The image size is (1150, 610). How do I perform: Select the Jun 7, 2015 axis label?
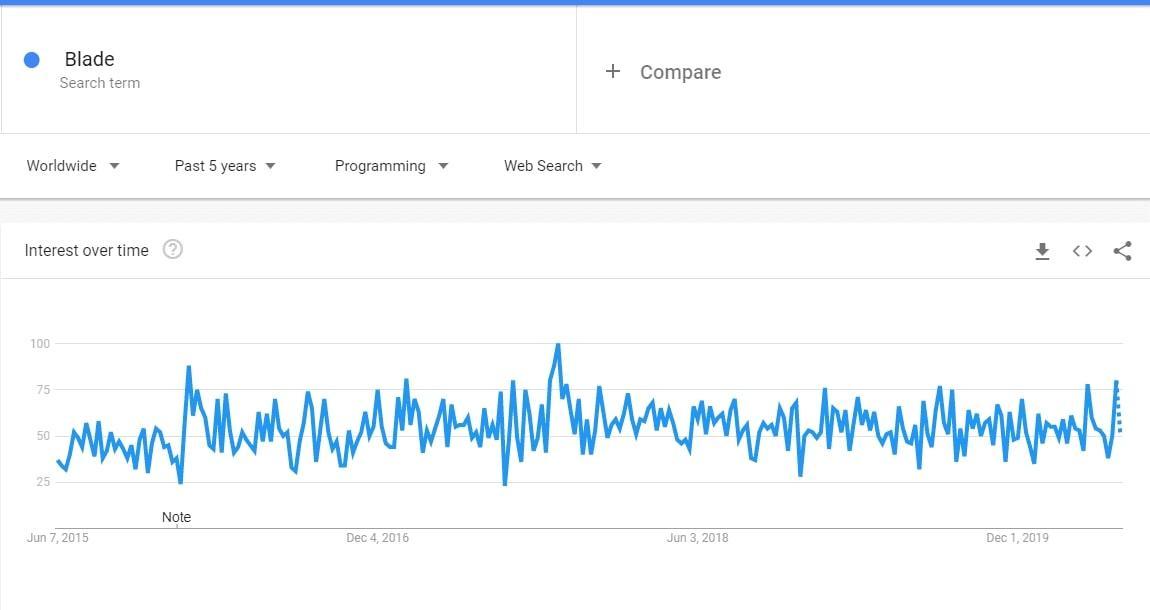tap(57, 538)
